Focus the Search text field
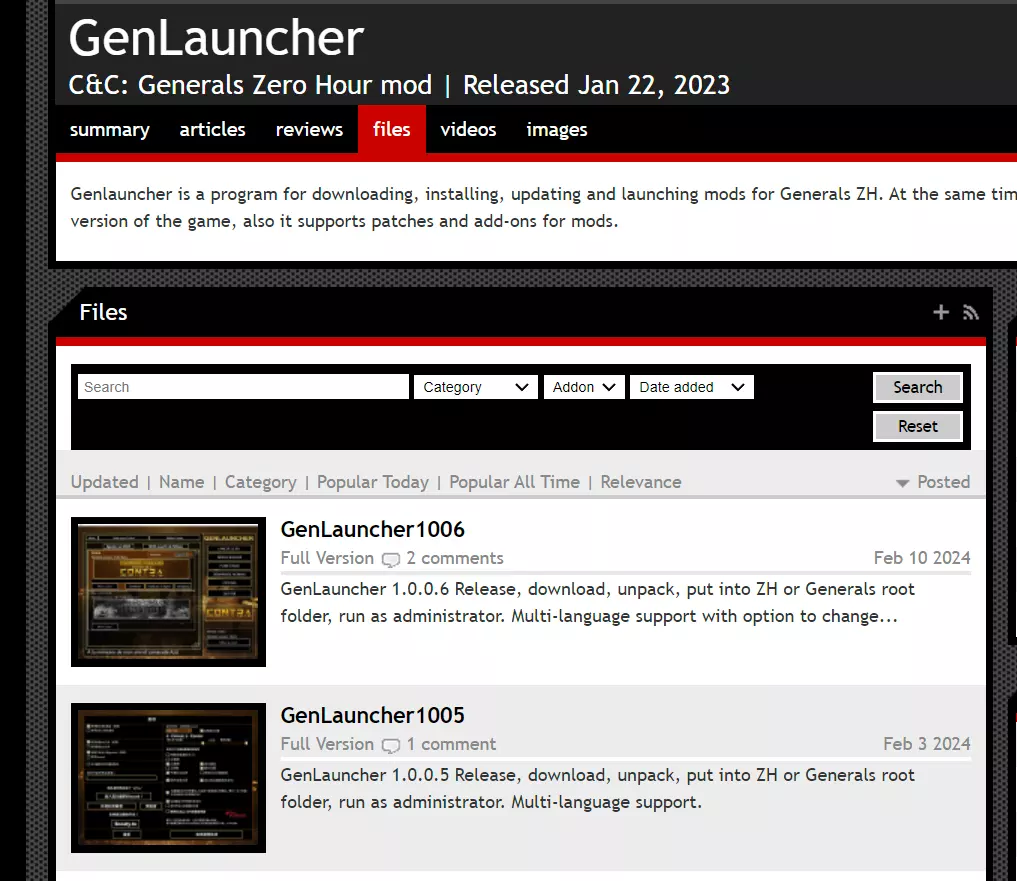This screenshot has height=881, width=1017. pos(243,387)
